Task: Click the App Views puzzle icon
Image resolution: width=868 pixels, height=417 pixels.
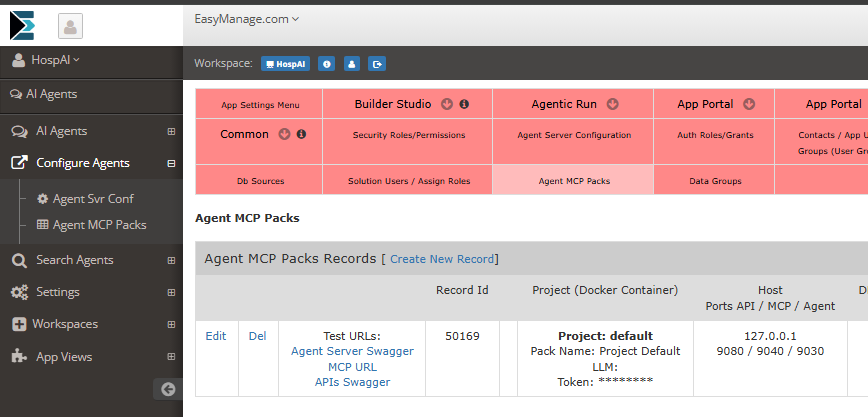Action: point(19,357)
